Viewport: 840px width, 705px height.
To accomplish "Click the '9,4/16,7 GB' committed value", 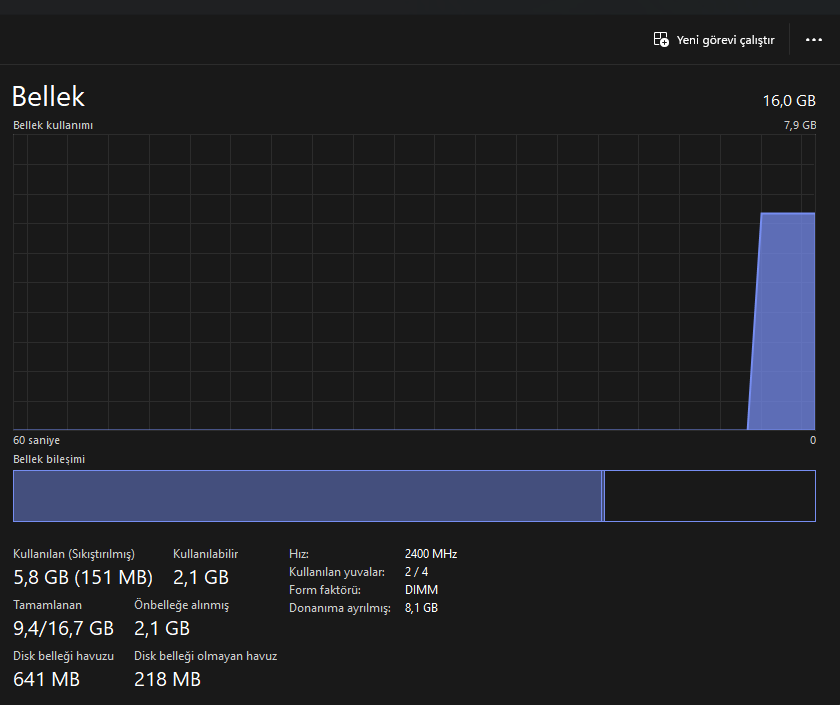I will [x=63, y=628].
